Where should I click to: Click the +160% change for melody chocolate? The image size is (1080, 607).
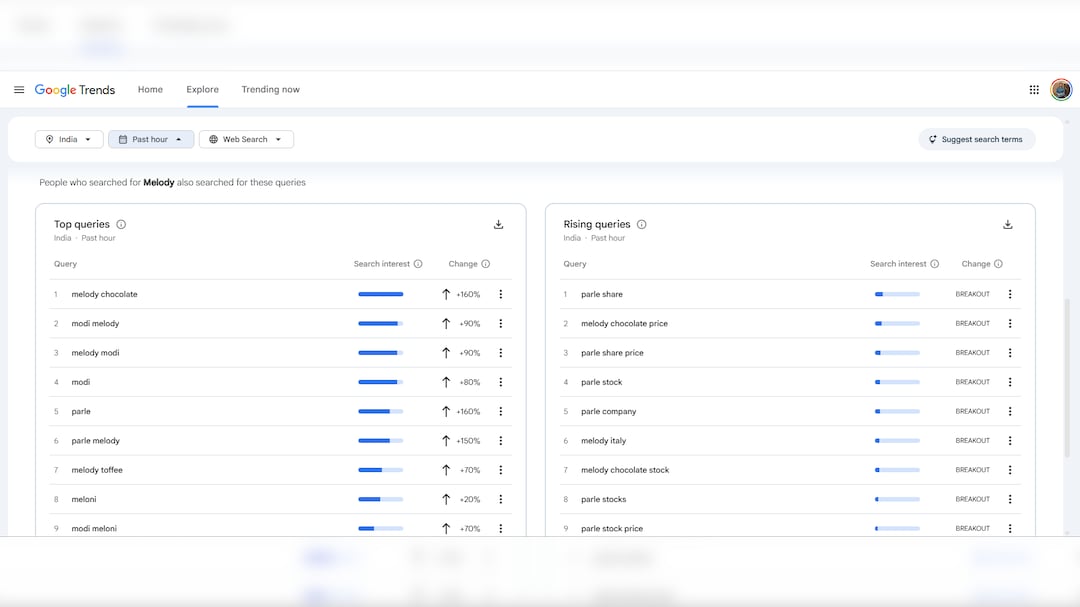click(x=468, y=294)
